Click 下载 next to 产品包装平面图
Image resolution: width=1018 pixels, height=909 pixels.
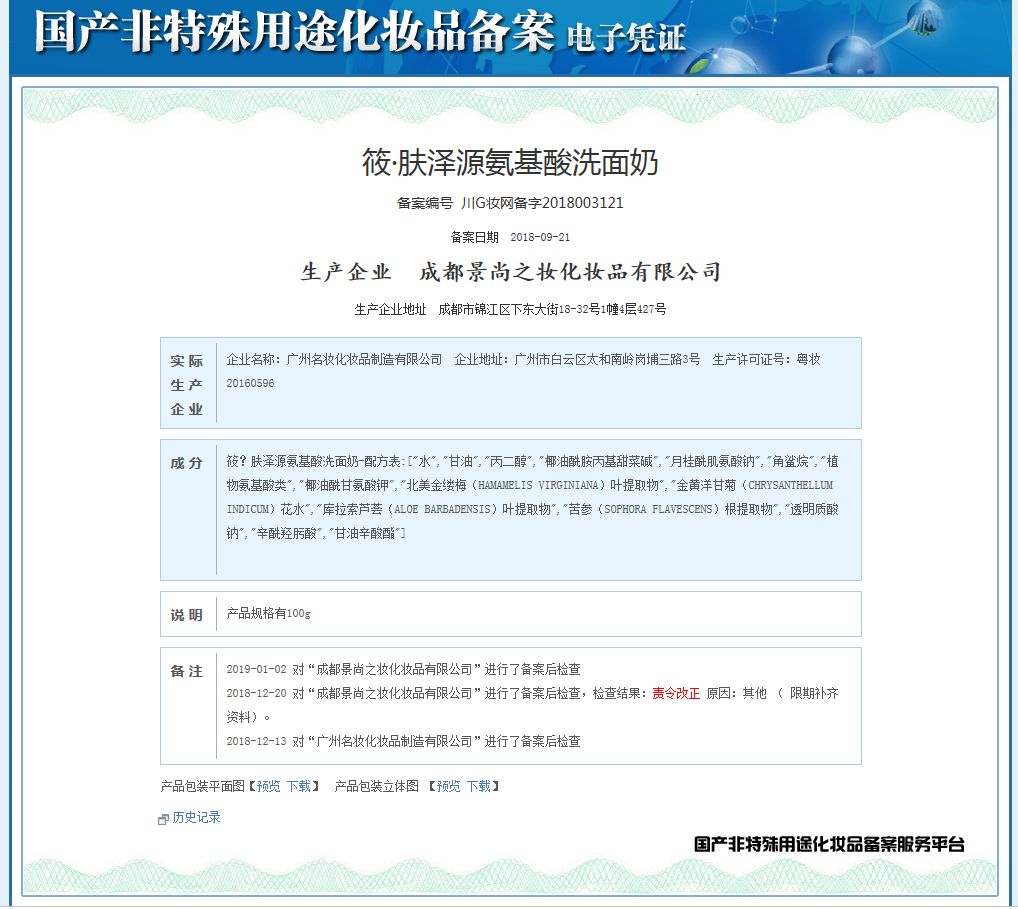(298, 786)
